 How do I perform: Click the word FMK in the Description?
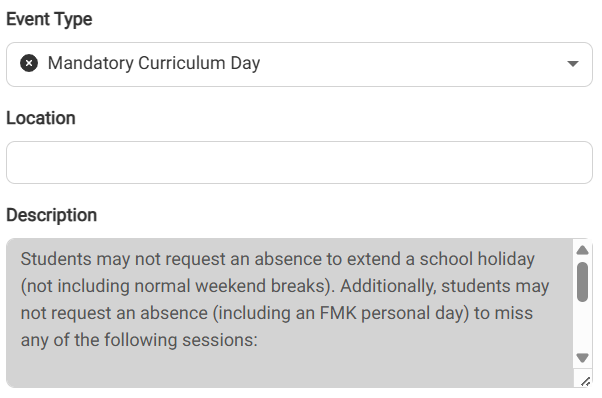pyautogui.click(x=338, y=313)
